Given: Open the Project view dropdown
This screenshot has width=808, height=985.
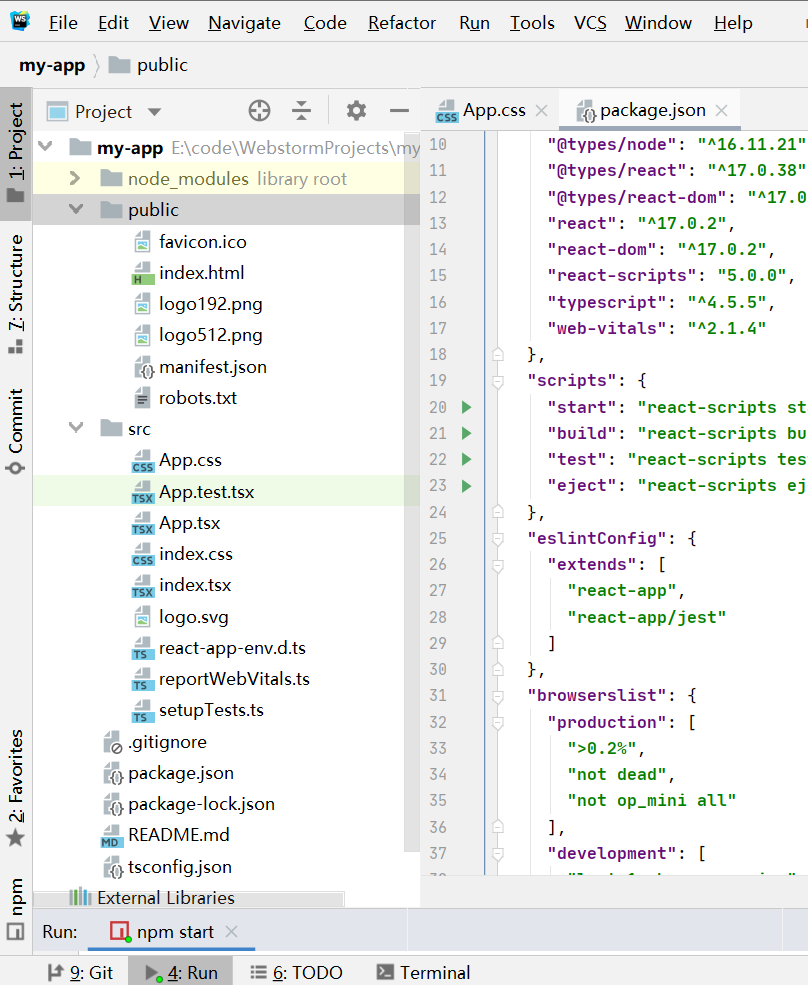Looking at the screenshot, I should tap(155, 112).
